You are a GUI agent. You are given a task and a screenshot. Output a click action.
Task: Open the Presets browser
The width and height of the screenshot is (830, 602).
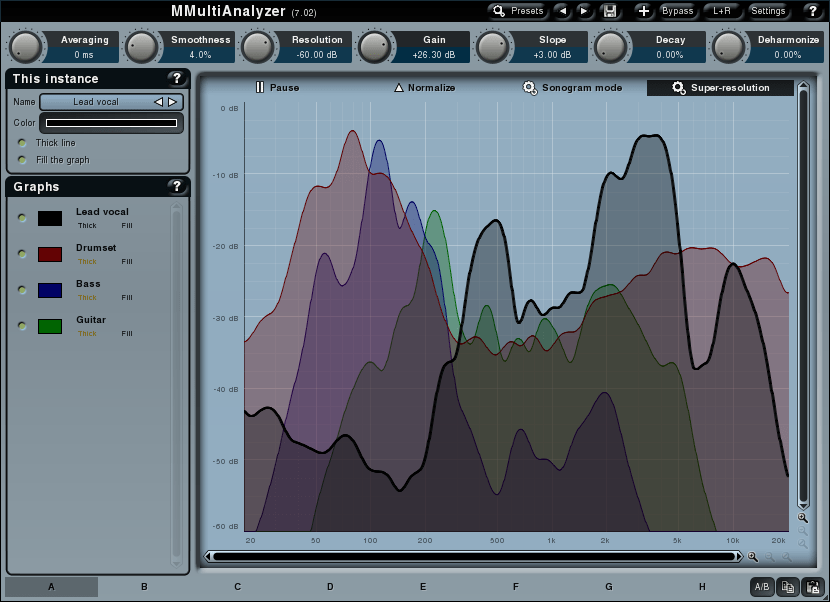(x=518, y=11)
